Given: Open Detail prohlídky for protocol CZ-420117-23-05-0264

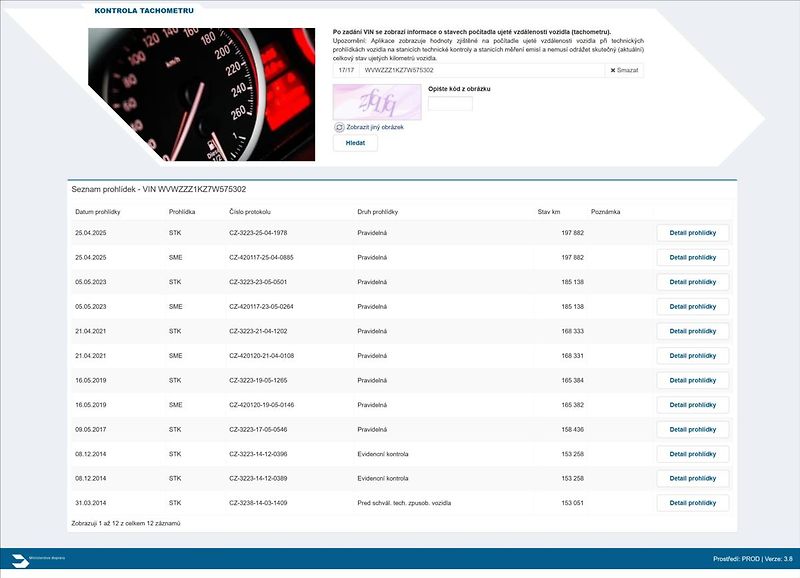Looking at the screenshot, I should point(692,307).
